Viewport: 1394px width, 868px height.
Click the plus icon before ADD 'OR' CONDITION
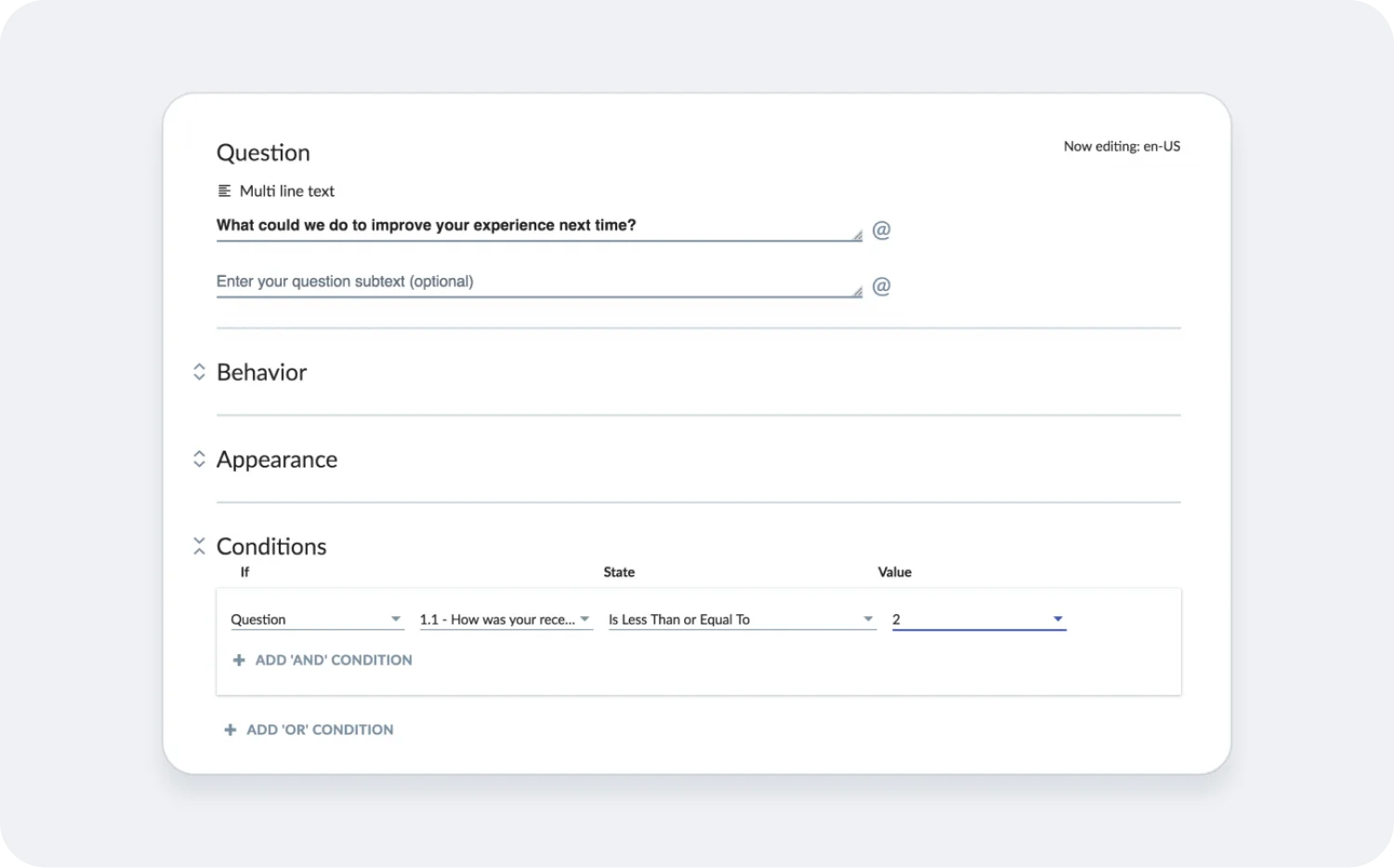pos(230,730)
